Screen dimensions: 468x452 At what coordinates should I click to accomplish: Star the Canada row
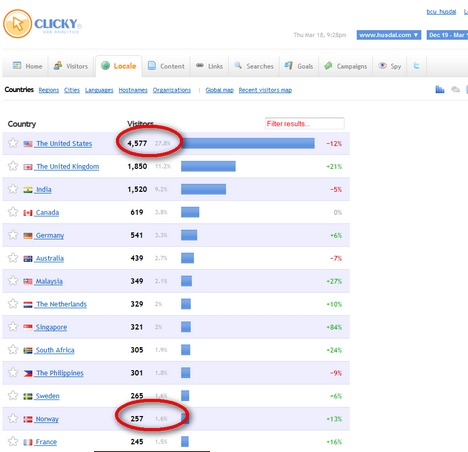click(x=13, y=212)
